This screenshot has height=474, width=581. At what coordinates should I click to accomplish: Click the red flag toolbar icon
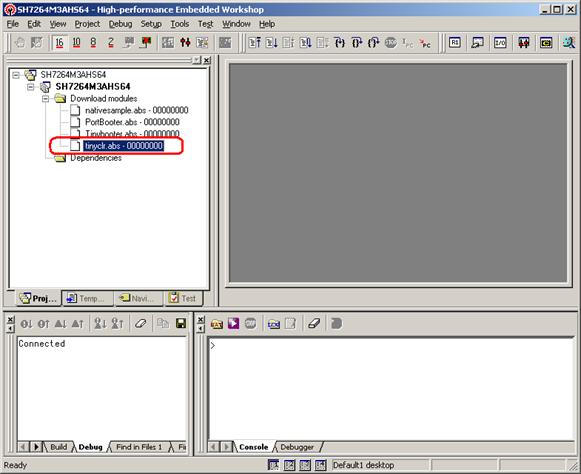click(x=146, y=43)
